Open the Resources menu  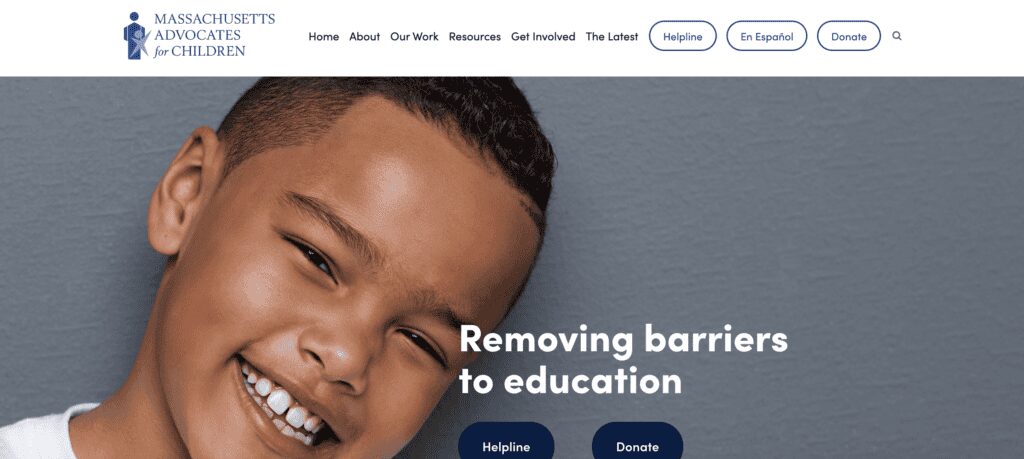point(475,37)
